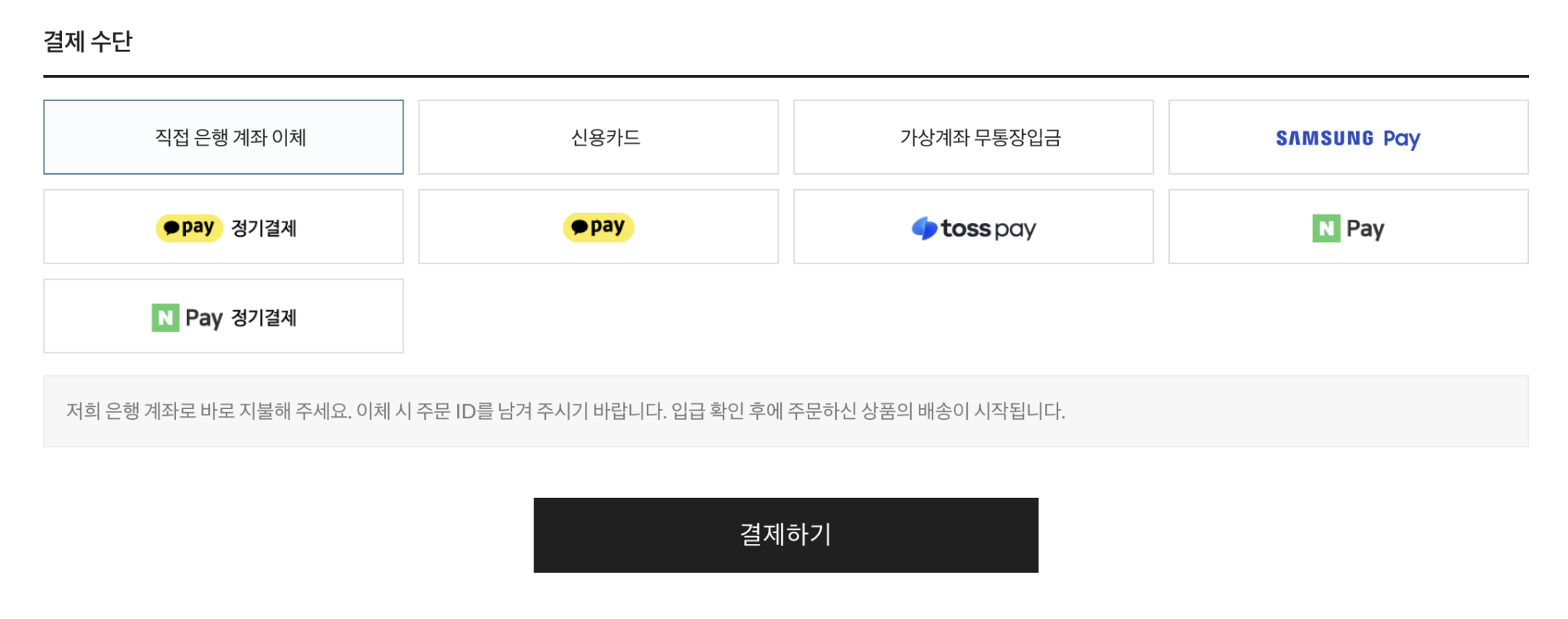Click the green N icon beside 정기결제
Image resolution: width=1568 pixels, height=619 pixels.
165,318
